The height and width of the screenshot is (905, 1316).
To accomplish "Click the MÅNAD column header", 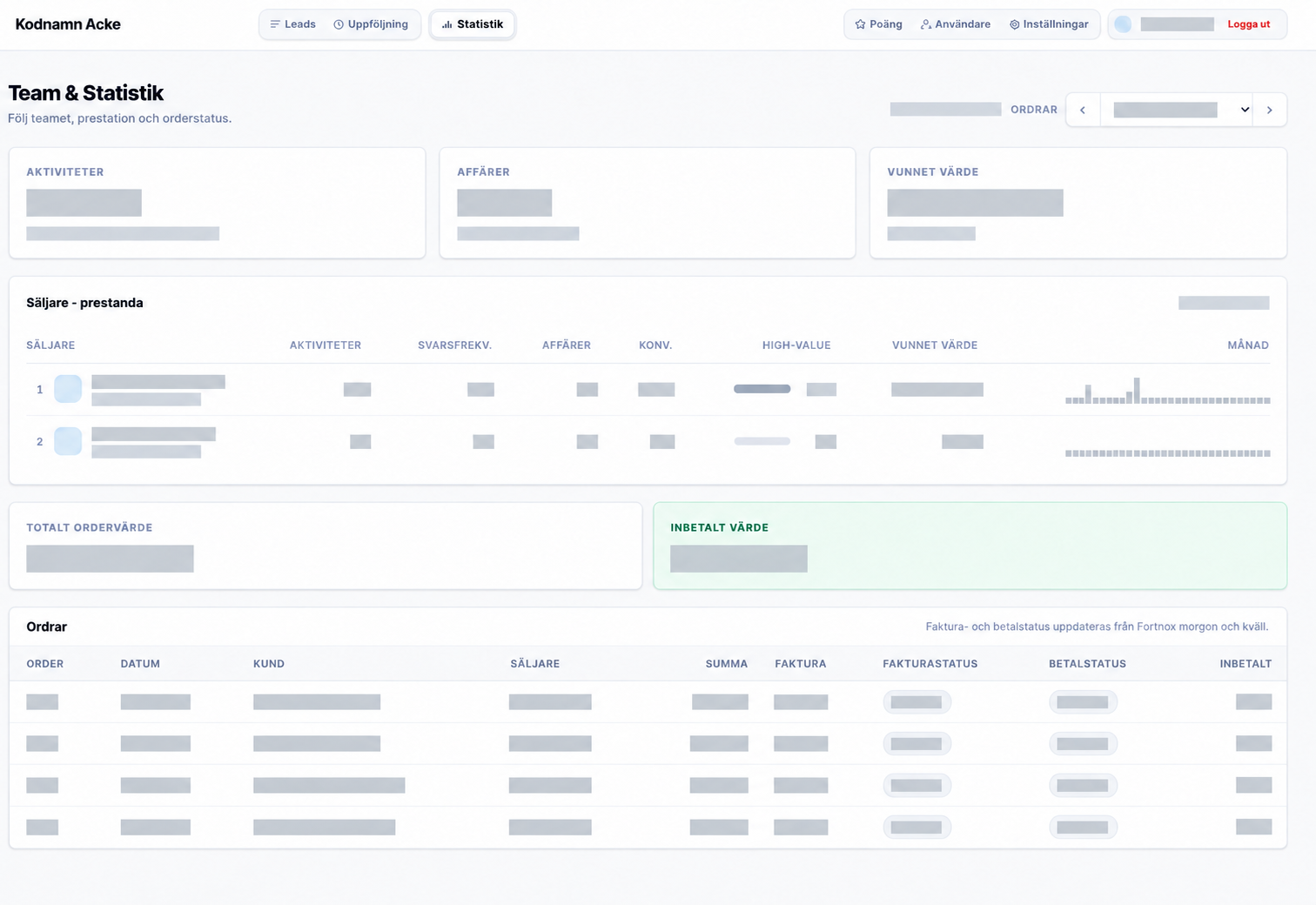I will [1248, 345].
